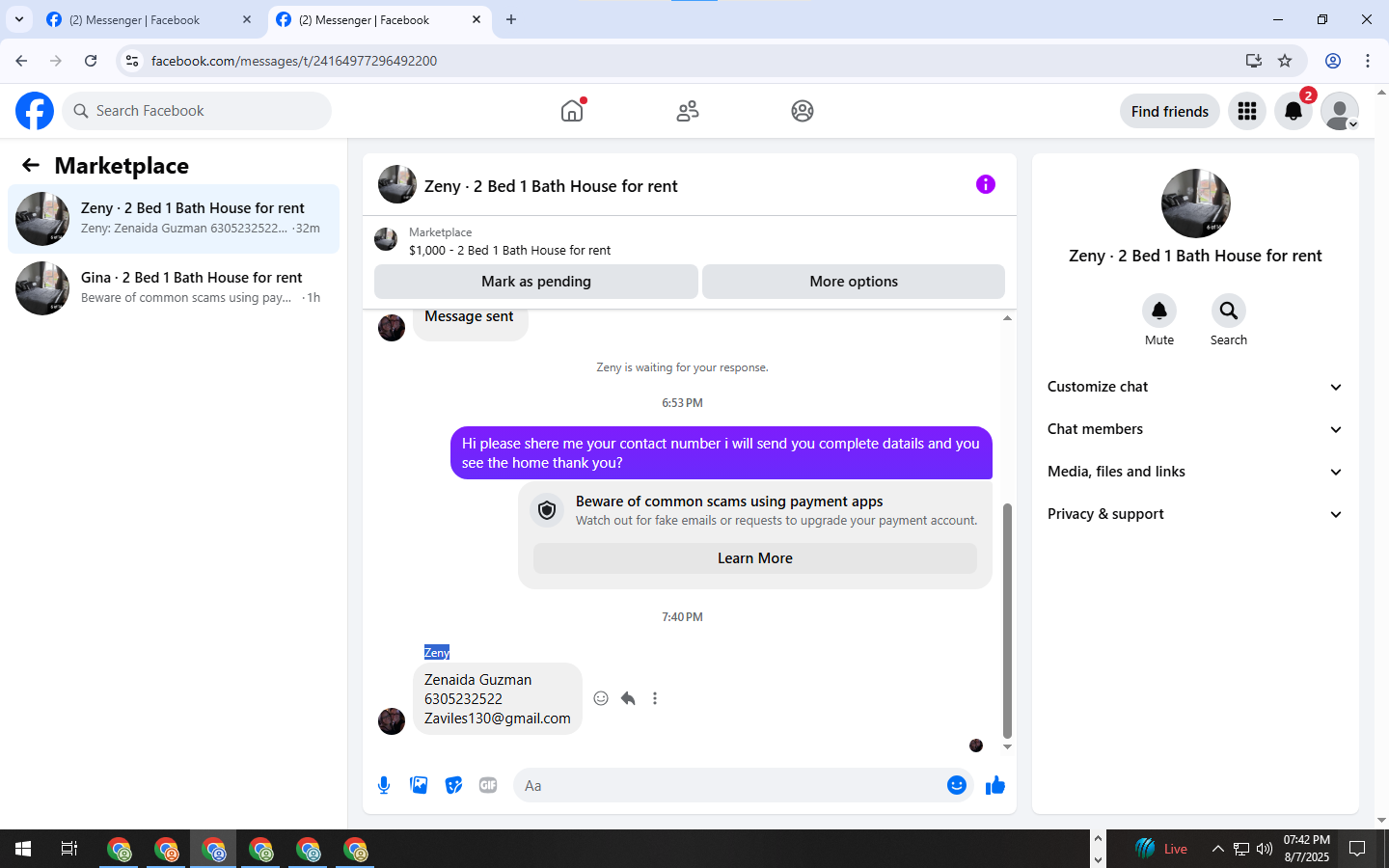Open Windows Start menu
Viewport: 1389px width, 868px height.
point(23,849)
